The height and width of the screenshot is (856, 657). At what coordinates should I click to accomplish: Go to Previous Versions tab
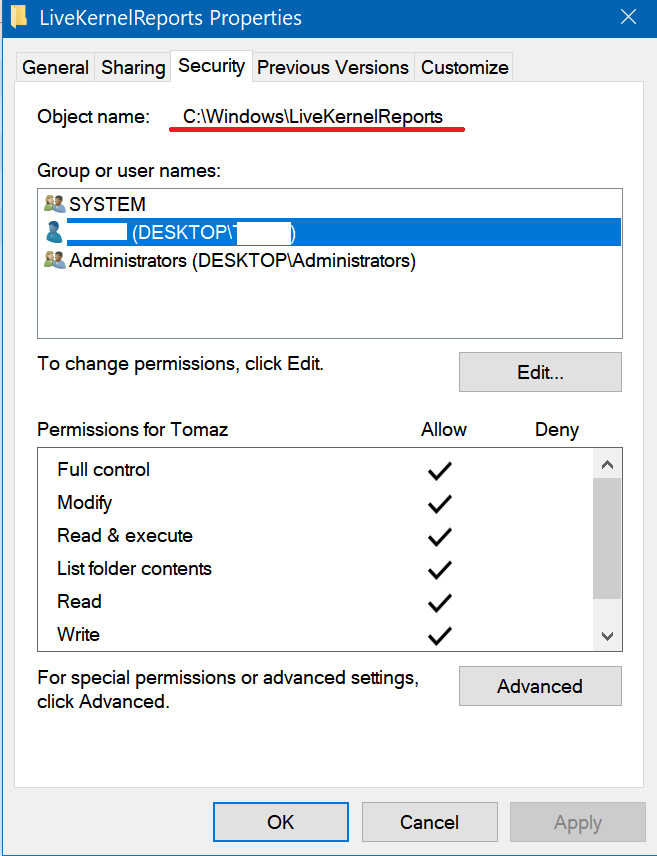tap(333, 68)
